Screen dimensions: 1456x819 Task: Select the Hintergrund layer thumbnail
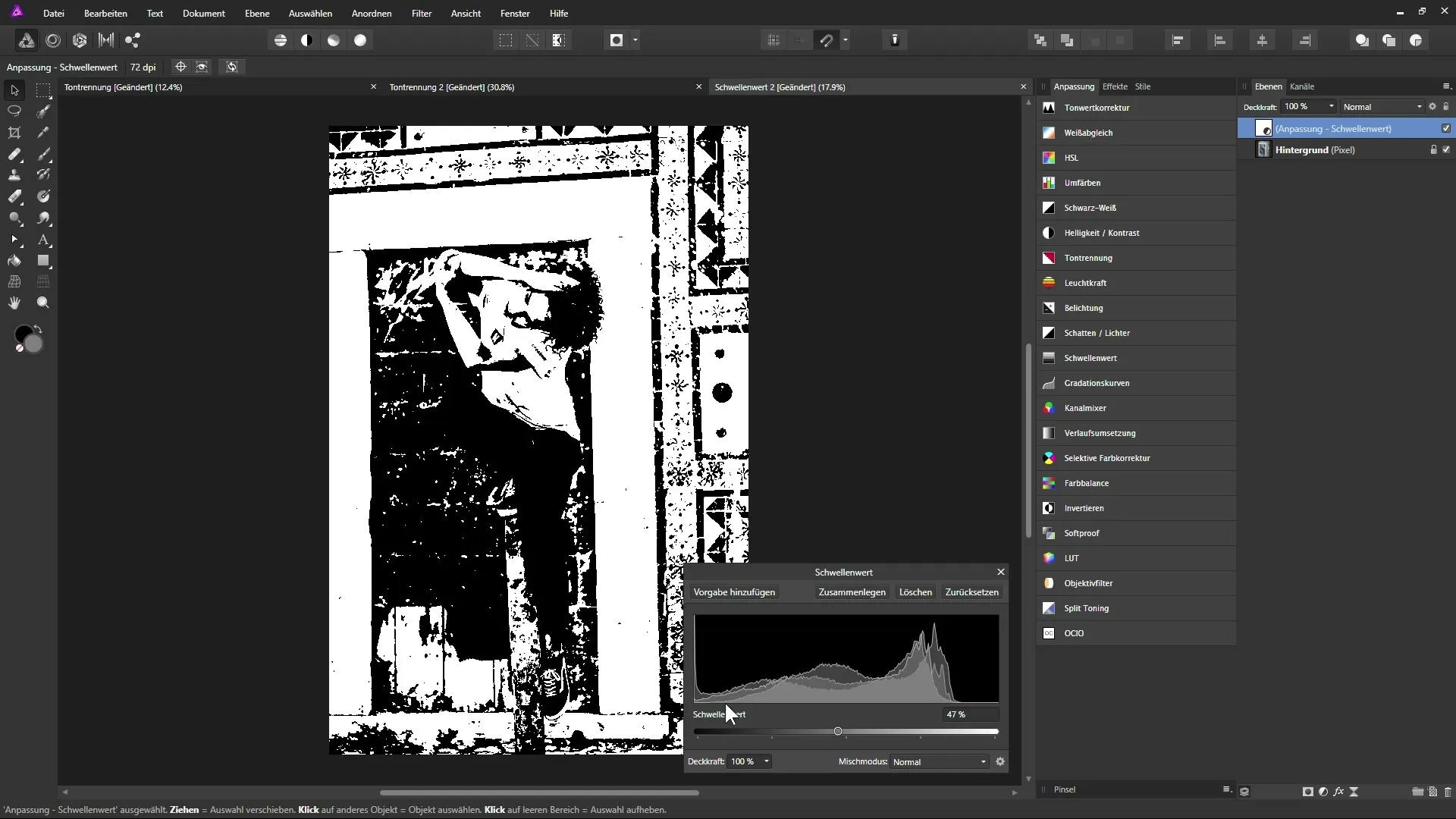pos(1263,149)
